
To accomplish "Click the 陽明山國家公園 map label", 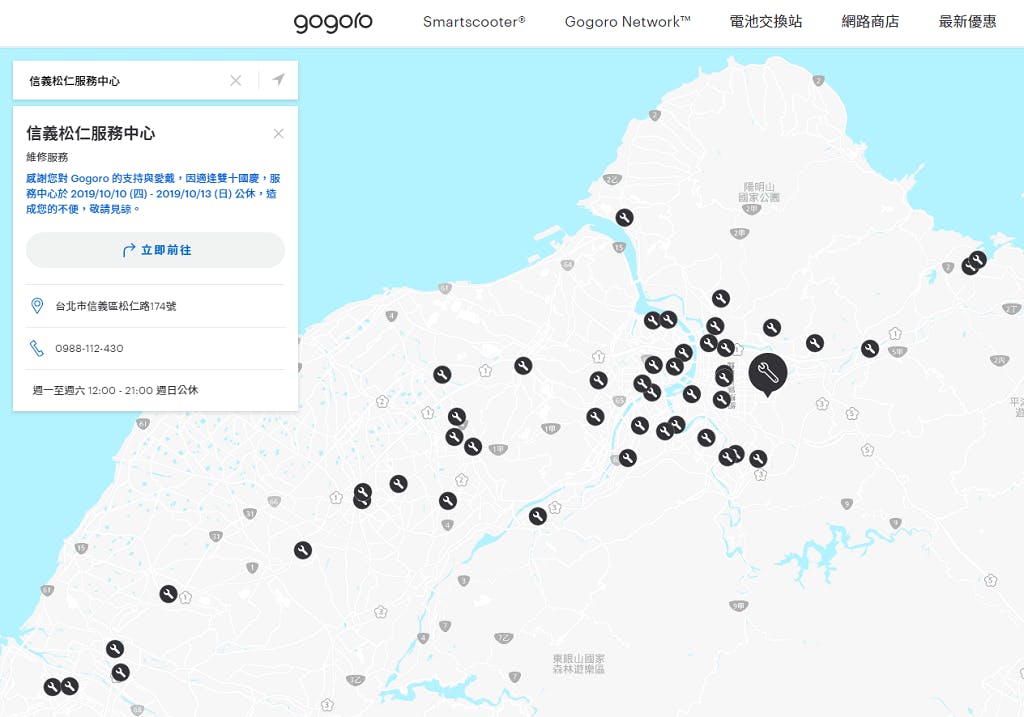I will tap(759, 192).
